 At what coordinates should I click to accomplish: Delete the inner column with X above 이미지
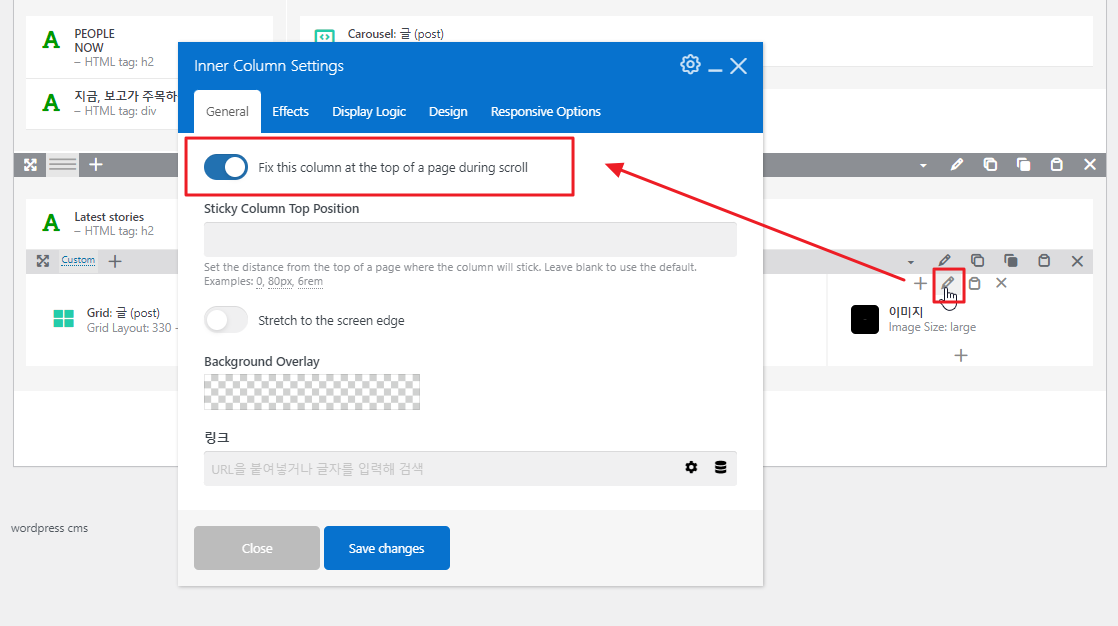click(x=1001, y=283)
